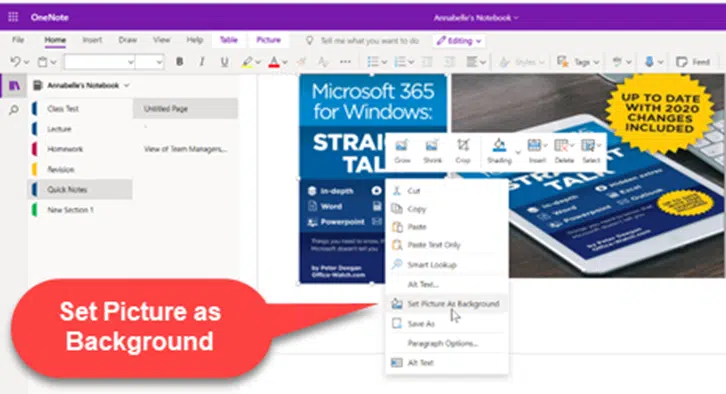Click the Spelling check icon
This screenshot has width=726, height=394.
[x=617, y=62]
